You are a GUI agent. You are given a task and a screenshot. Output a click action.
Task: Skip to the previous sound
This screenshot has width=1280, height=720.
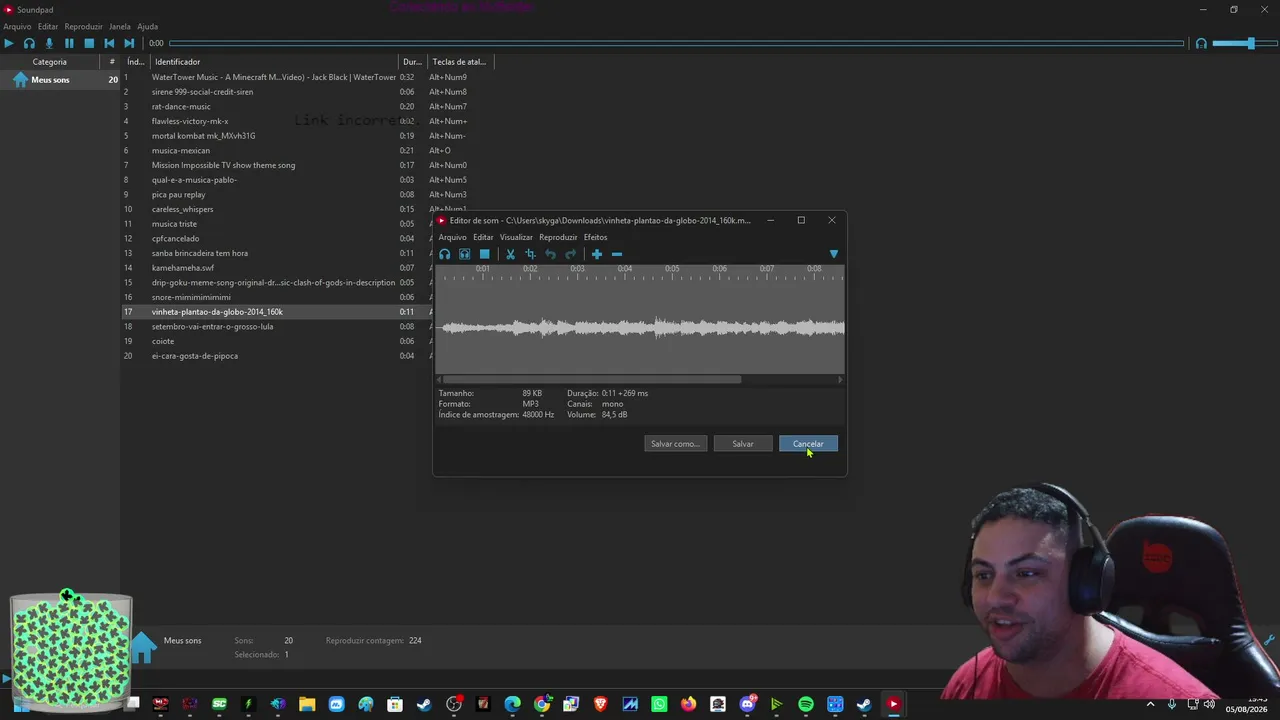pos(109,43)
